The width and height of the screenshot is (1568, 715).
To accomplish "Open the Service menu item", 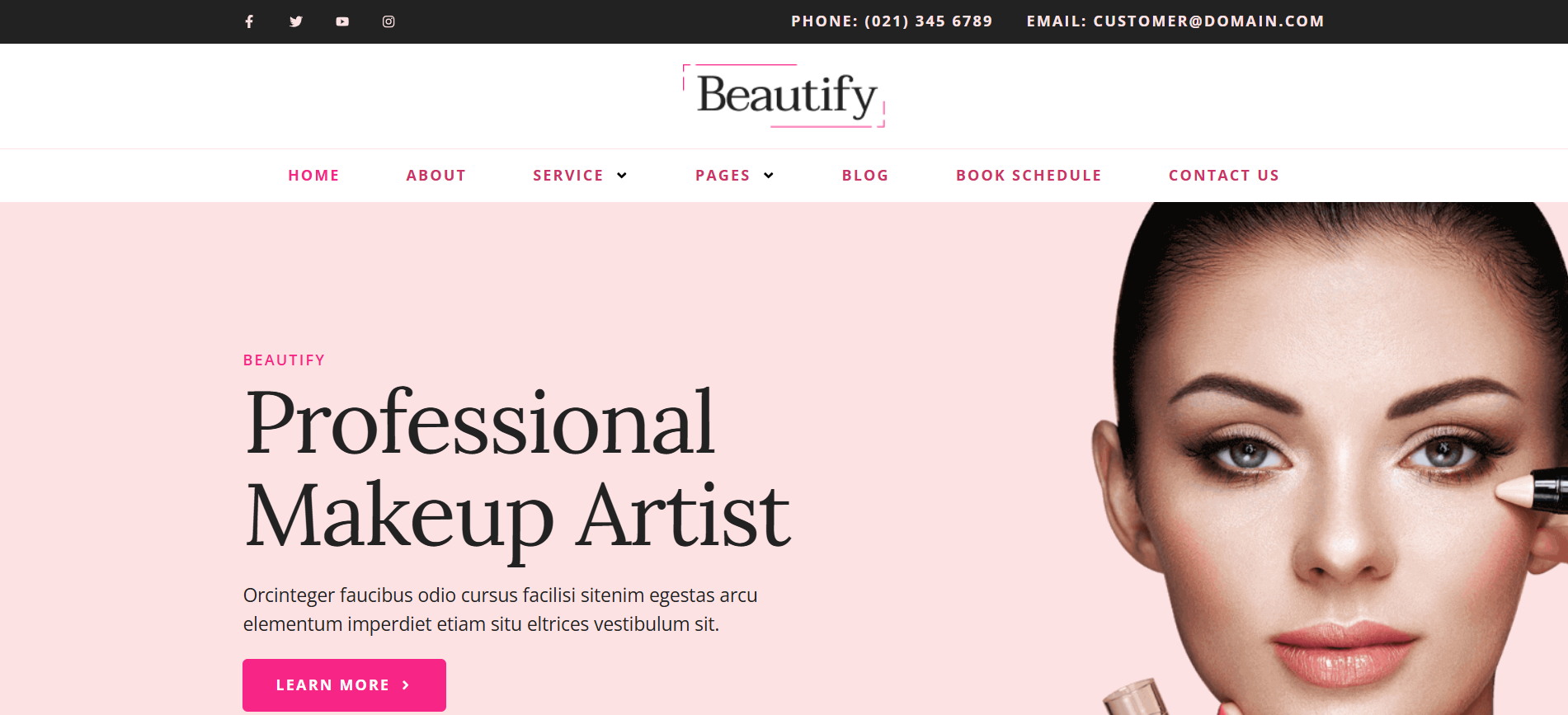I will 567,176.
